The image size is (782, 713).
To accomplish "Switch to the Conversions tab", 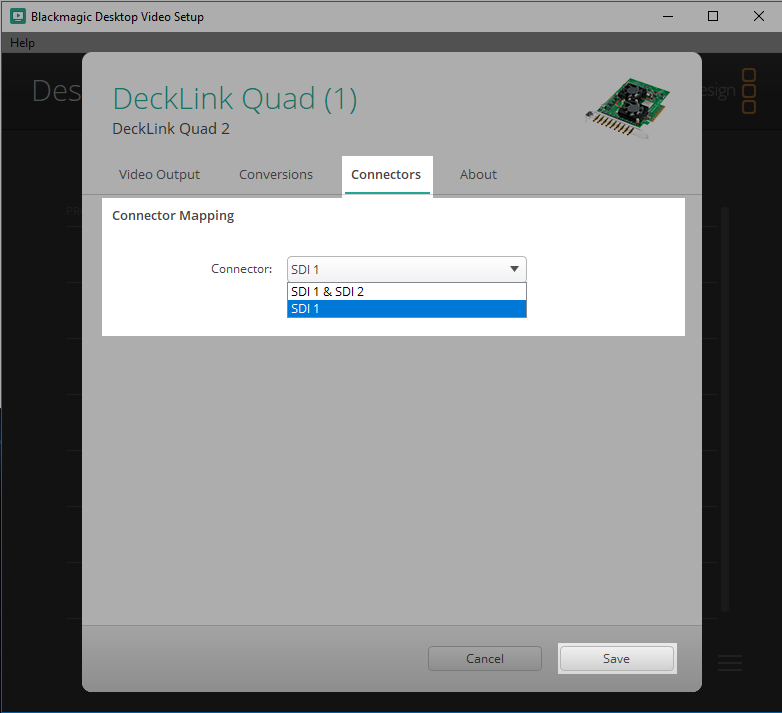I will 276,175.
